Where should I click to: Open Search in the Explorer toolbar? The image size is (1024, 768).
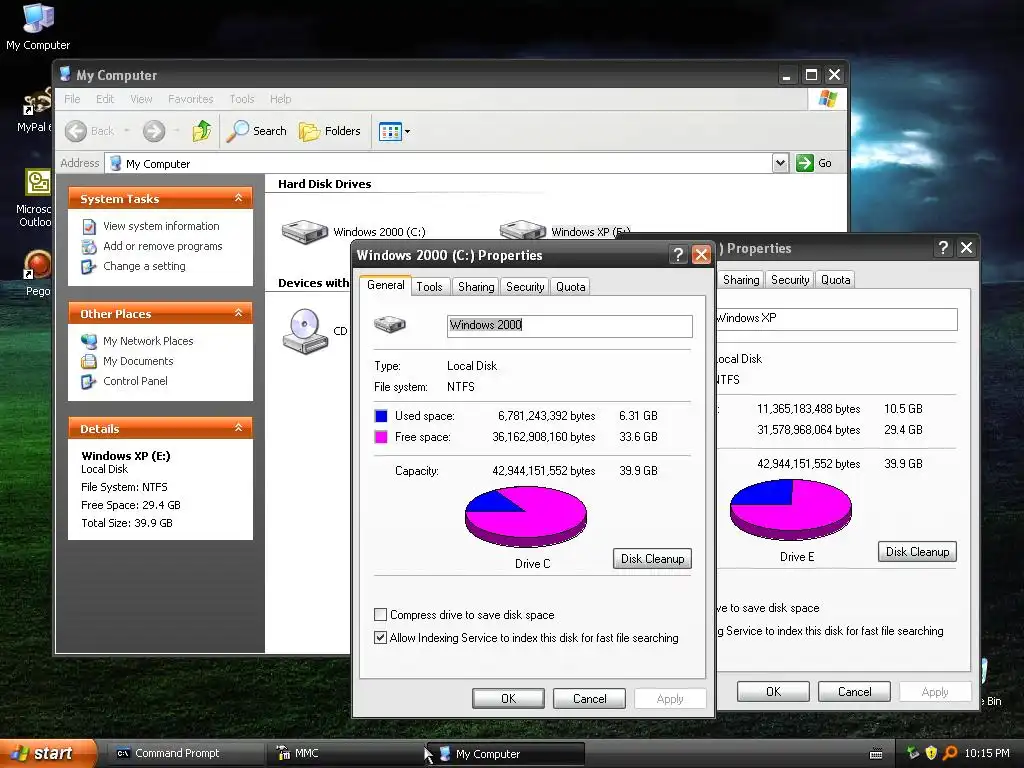[x=257, y=131]
